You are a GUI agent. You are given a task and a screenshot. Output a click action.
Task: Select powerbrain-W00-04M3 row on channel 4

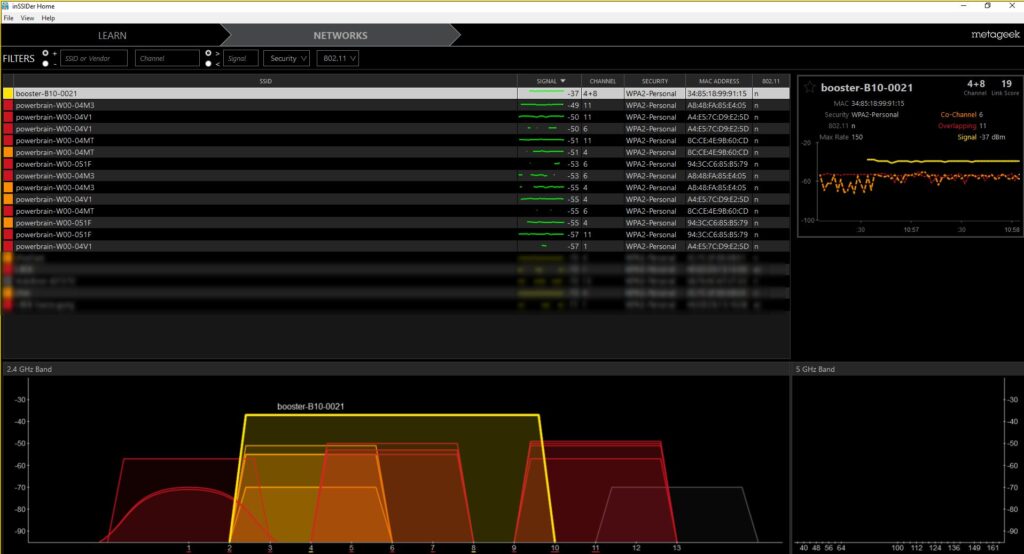(x=396, y=187)
